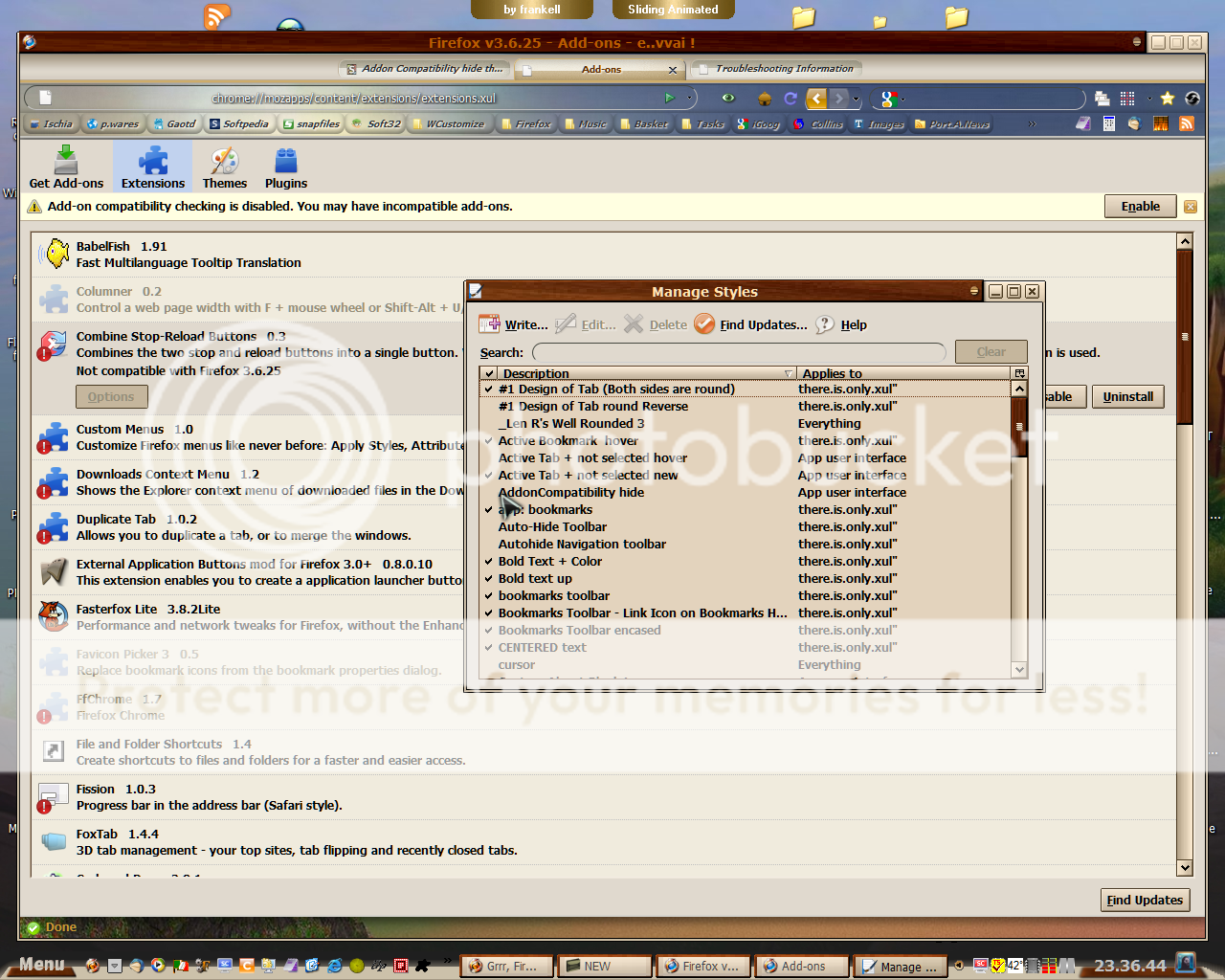Screen dimensions: 1225x980
Task: Click scroll up arrow in Manage Styles list
Action: click(1019, 390)
